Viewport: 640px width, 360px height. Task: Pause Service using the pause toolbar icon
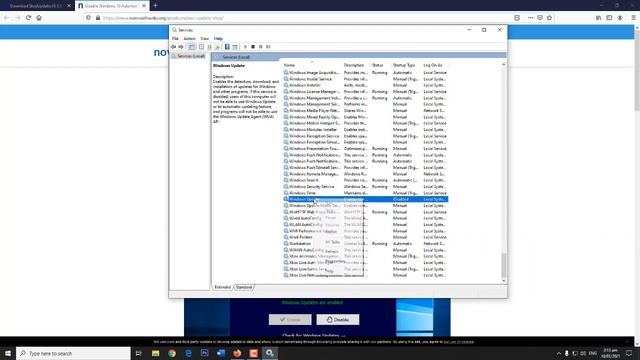(x=260, y=47)
